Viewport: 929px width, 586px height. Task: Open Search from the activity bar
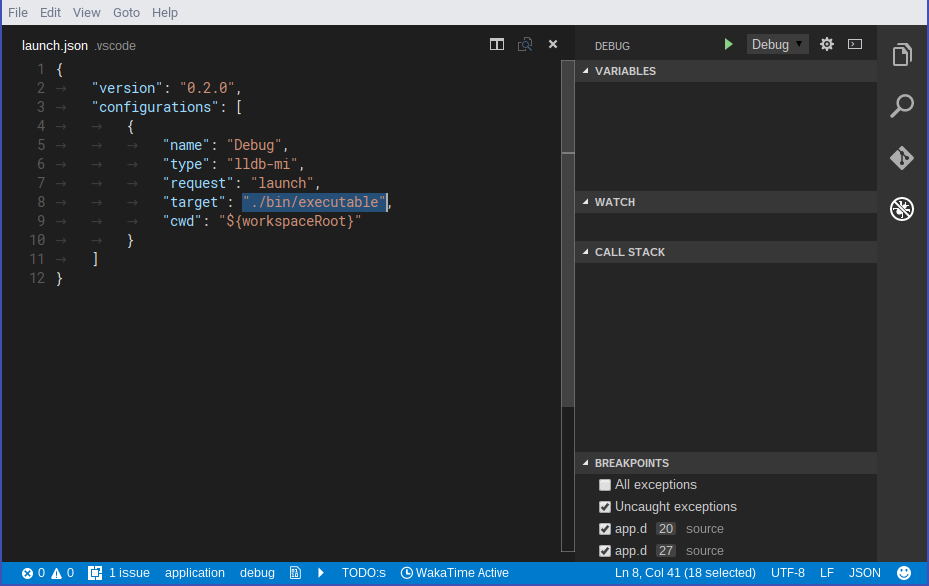coord(901,106)
